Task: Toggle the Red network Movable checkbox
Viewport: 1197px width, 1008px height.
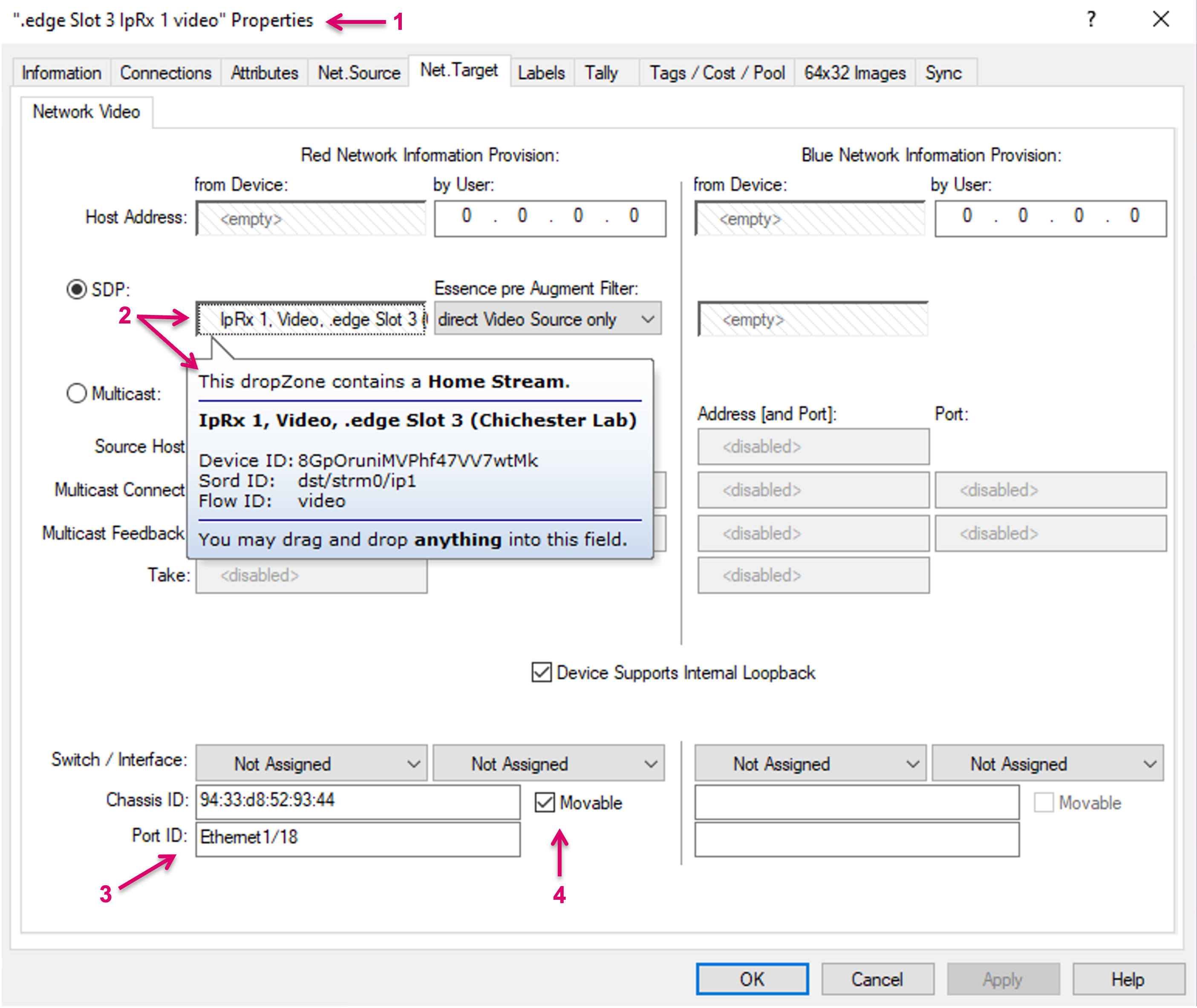Action: (545, 802)
